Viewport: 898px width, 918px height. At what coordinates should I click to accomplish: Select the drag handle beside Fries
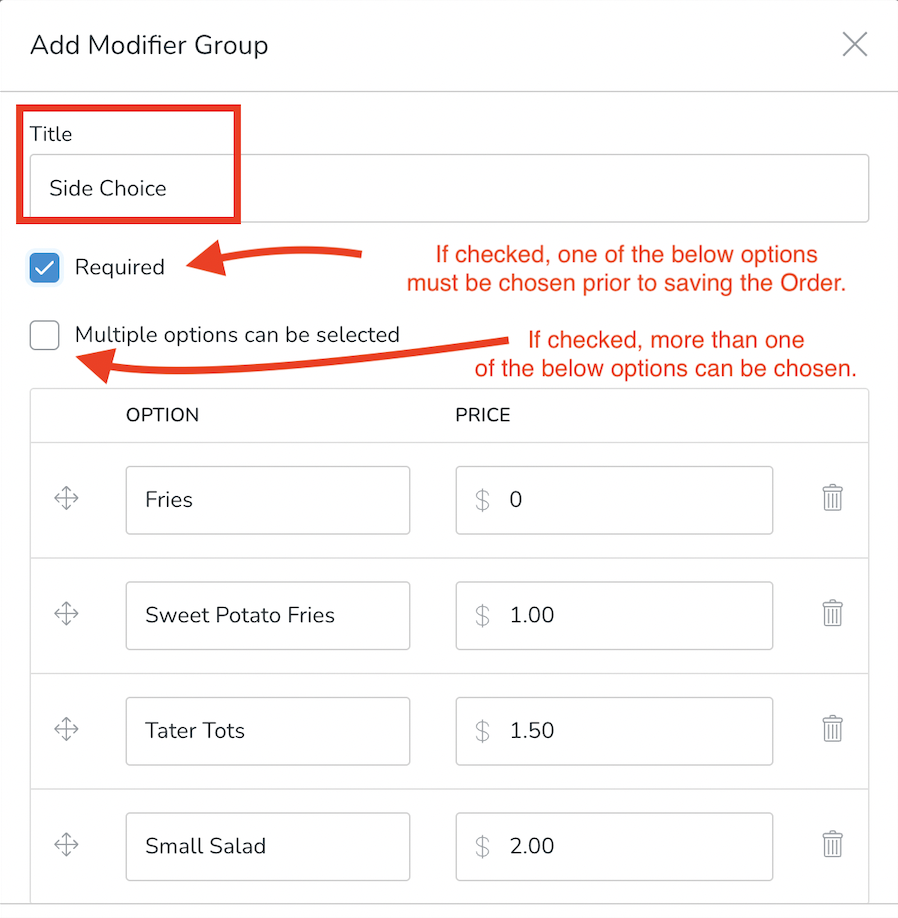click(x=66, y=498)
